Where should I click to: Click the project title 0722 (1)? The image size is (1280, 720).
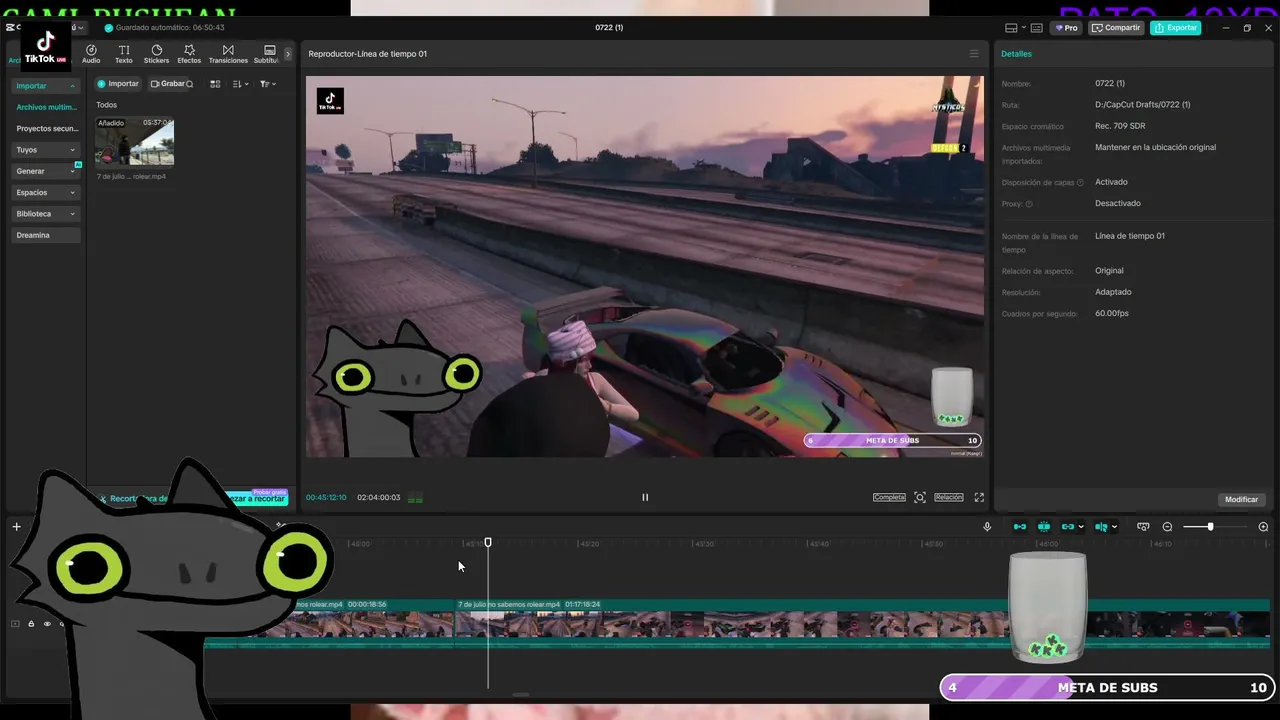tap(609, 28)
